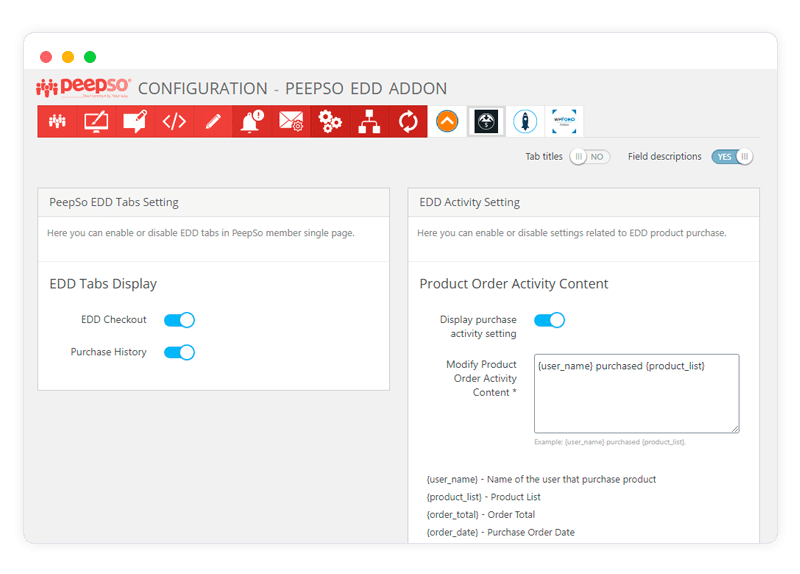Click the {order_date} - Purchase Order Date line
This screenshot has height=574, width=800.
(x=501, y=532)
